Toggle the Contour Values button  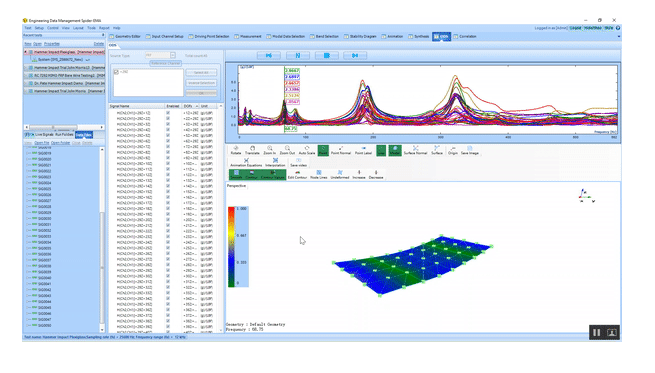(272, 175)
